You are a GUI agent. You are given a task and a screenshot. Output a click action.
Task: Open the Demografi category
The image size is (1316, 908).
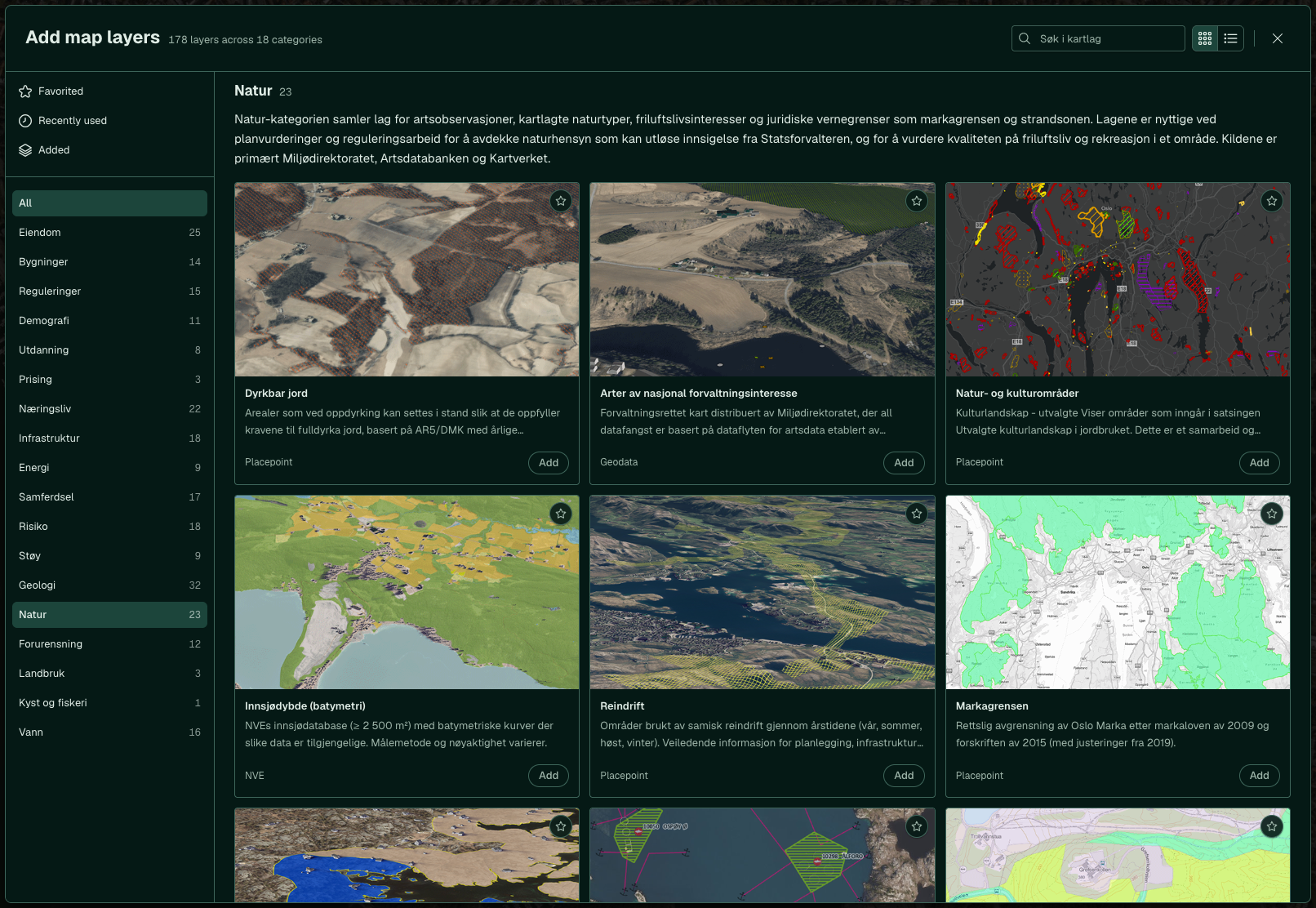click(109, 321)
